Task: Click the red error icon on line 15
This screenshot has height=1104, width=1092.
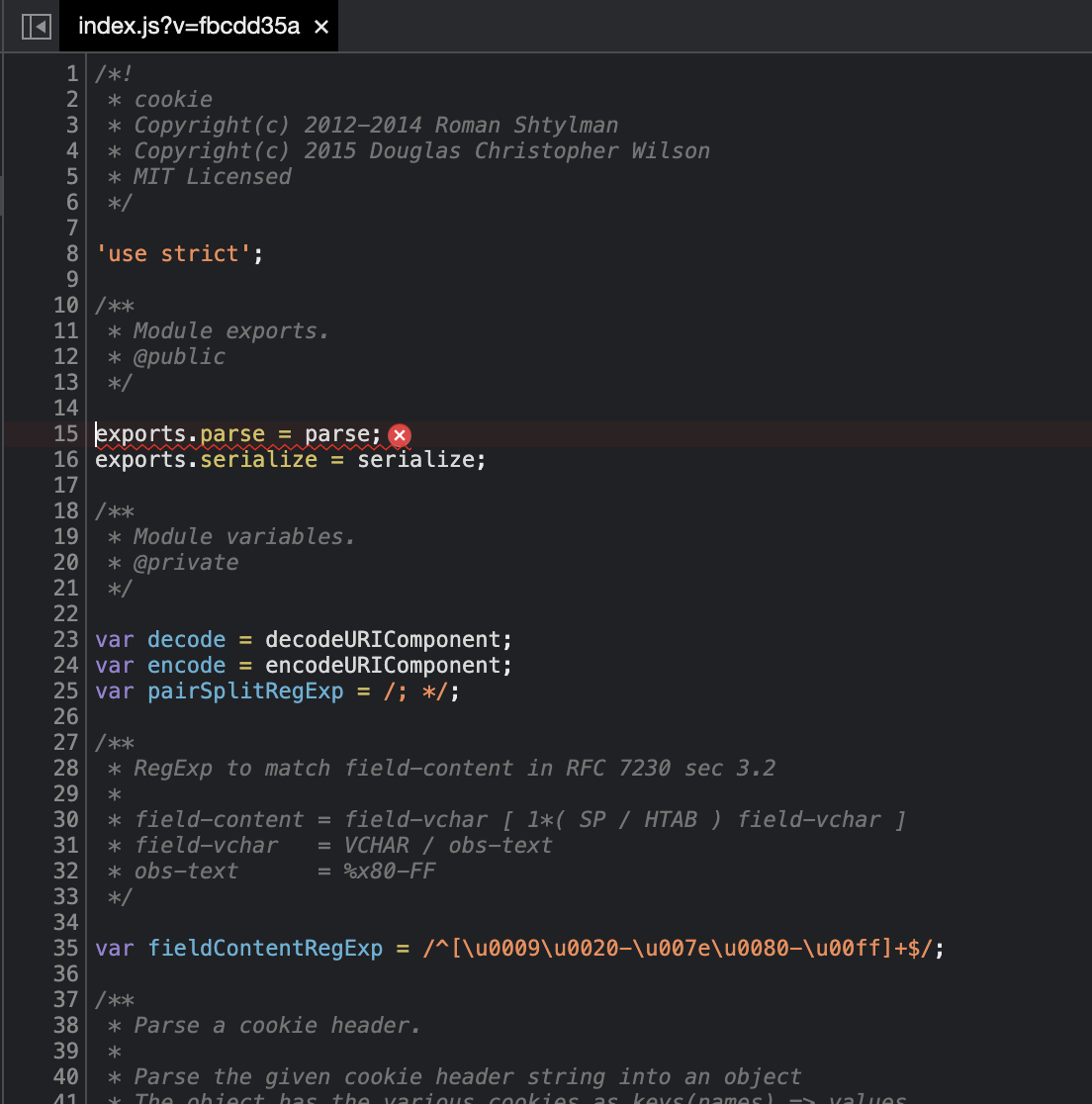Action: click(399, 435)
